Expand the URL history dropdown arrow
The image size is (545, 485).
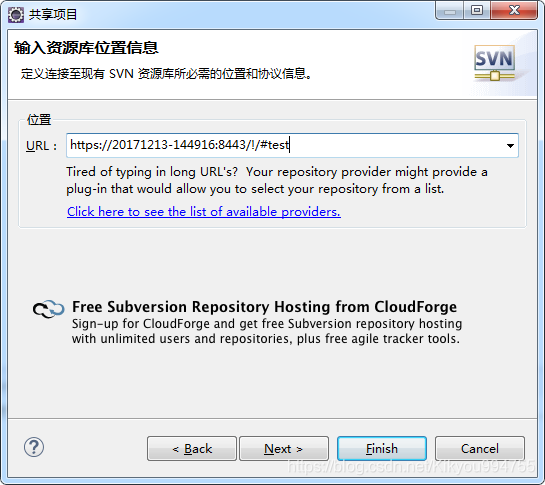point(510,146)
